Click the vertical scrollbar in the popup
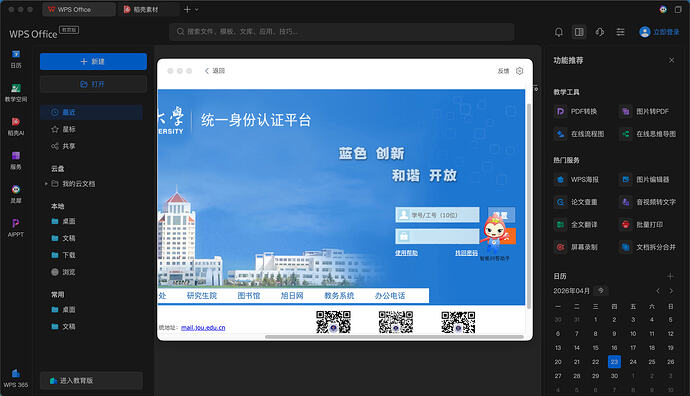 [529, 206]
